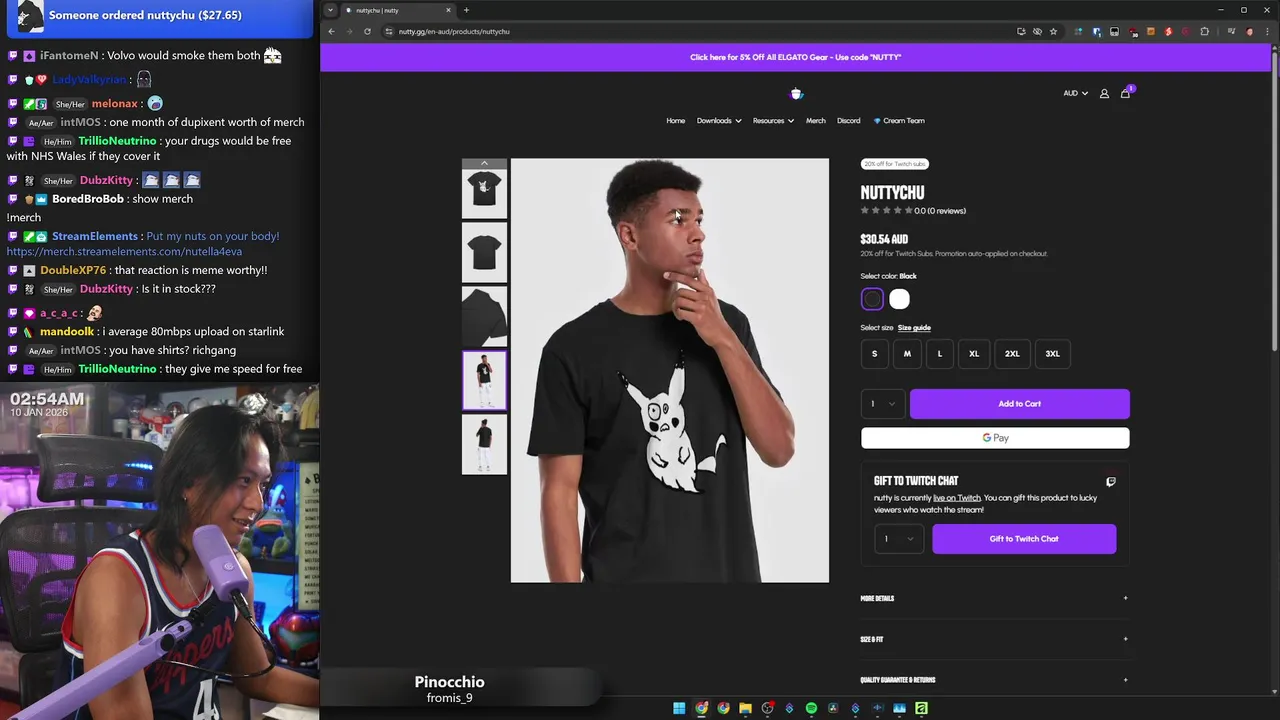Choose the black color swatch
Viewport: 1280px width, 720px height.
point(872,299)
